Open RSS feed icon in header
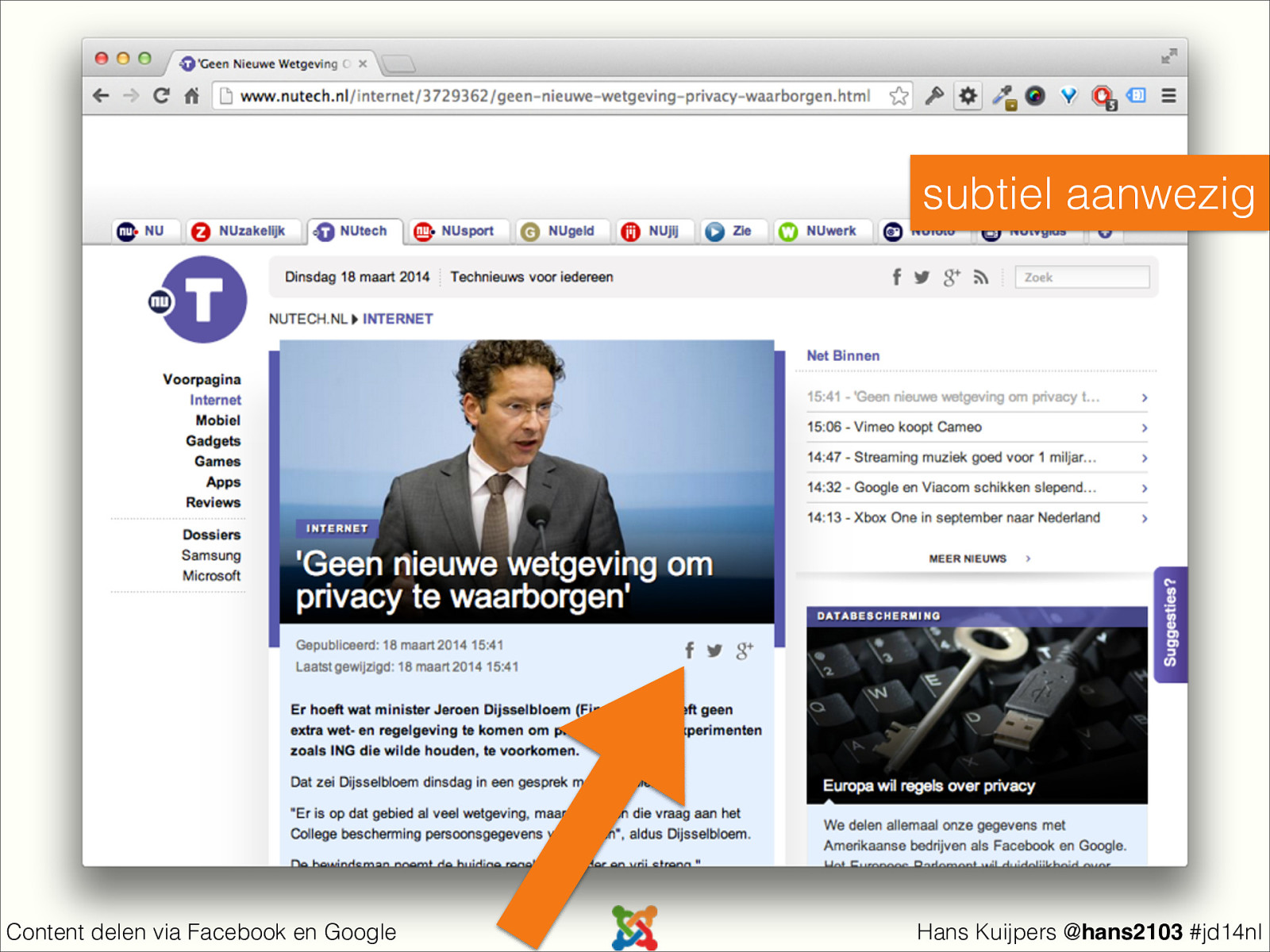The height and width of the screenshot is (952, 1270). coord(981,277)
